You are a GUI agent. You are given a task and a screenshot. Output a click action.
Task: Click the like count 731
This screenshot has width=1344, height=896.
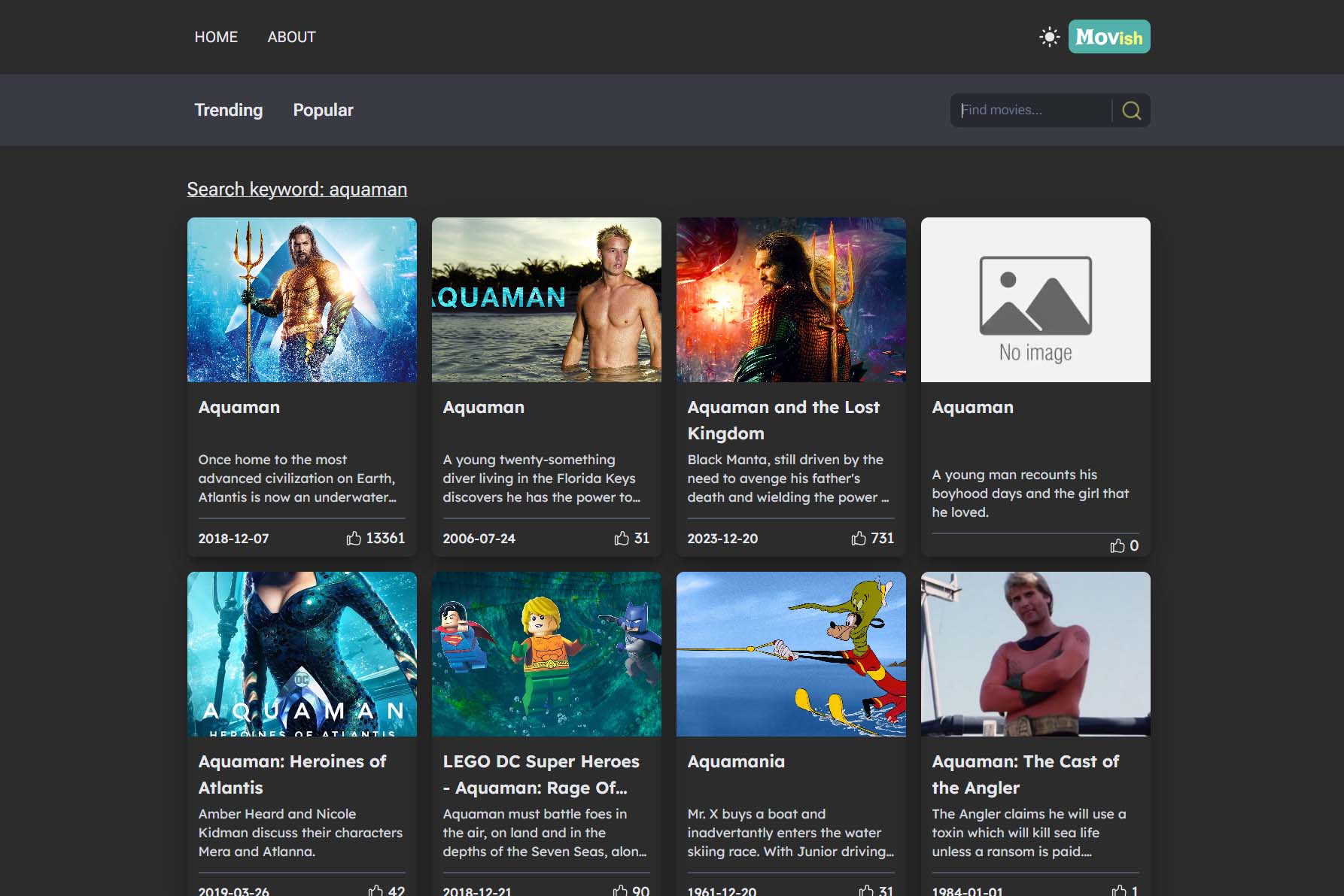click(x=882, y=538)
